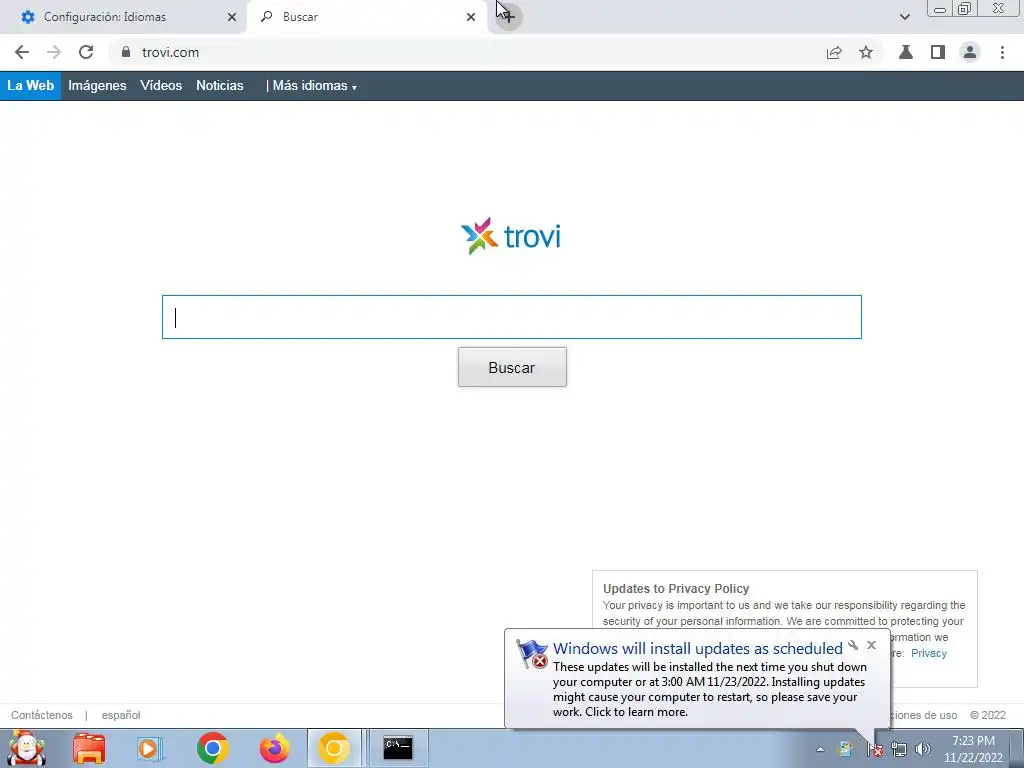Image resolution: width=1024 pixels, height=768 pixels.
Task: Click the browser forward arrow
Action: (54, 52)
